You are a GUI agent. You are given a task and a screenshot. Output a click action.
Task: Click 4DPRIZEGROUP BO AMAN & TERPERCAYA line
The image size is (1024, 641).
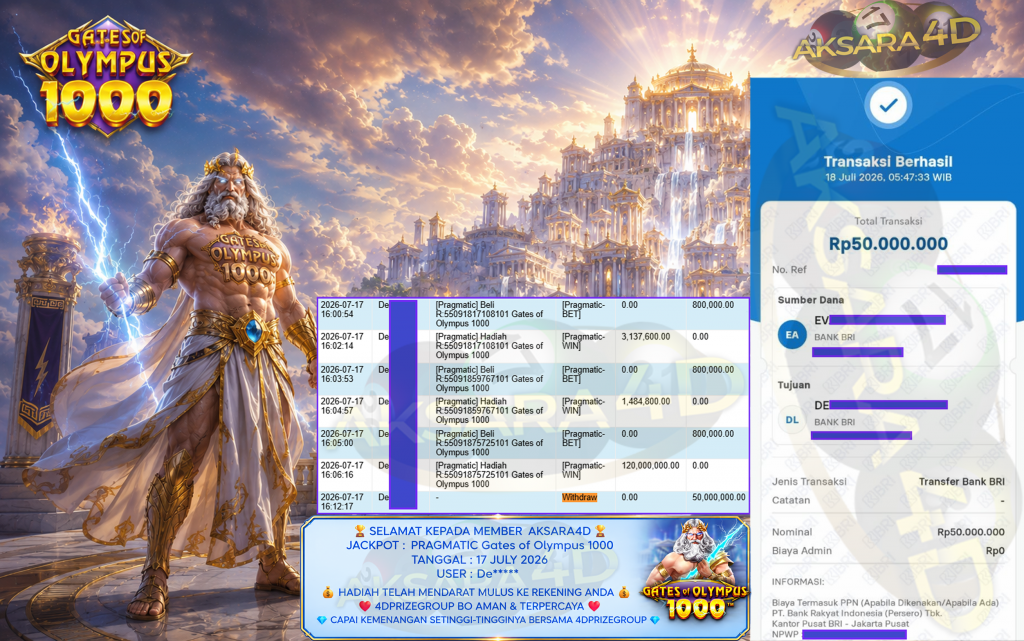[479, 606]
